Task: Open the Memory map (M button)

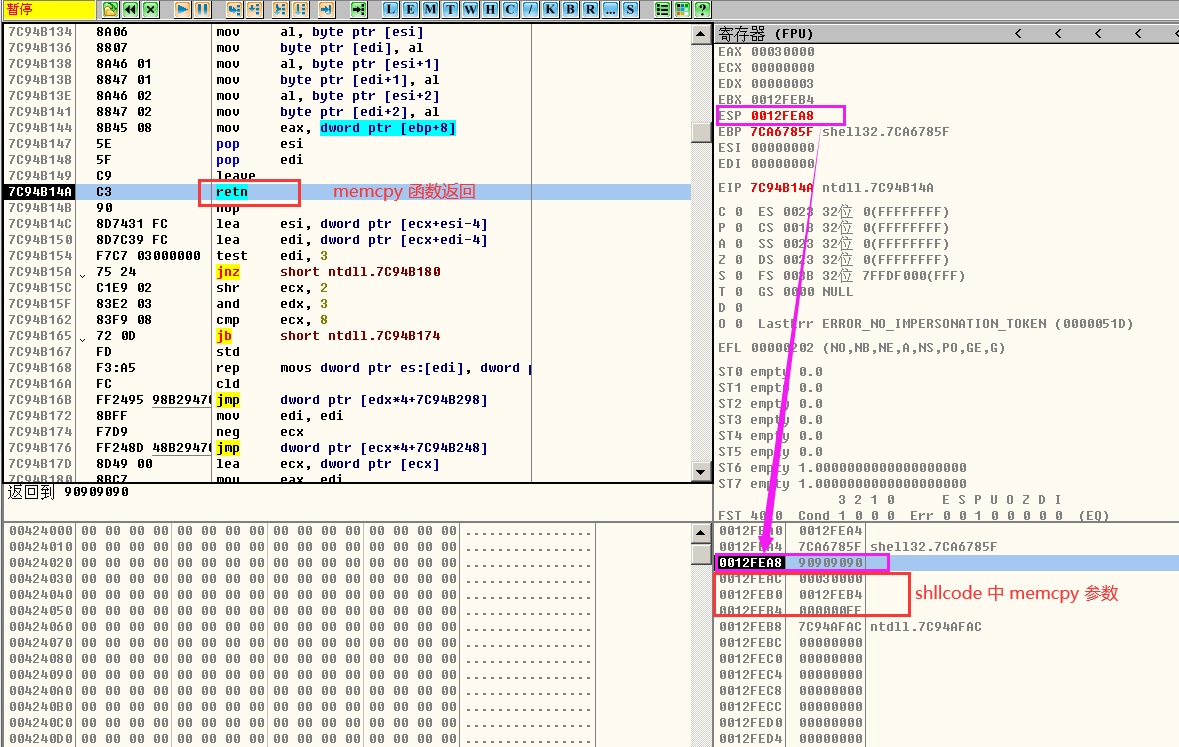Action: point(429,9)
